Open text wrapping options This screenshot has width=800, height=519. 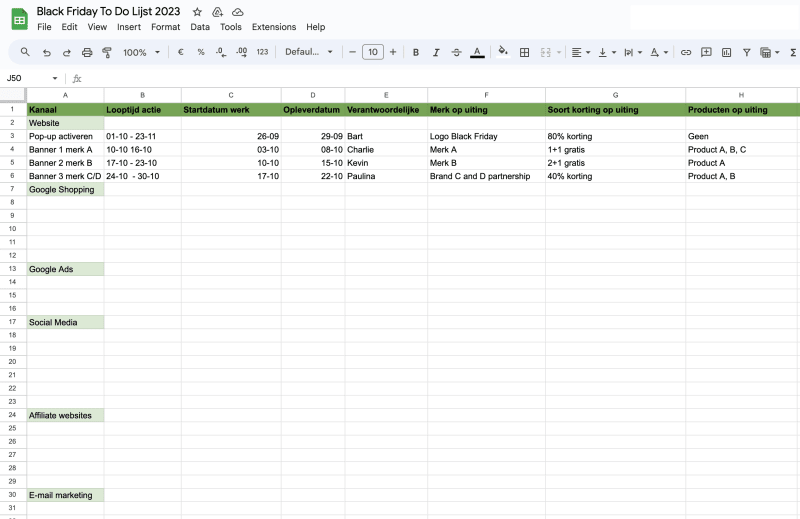tap(633, 52)
